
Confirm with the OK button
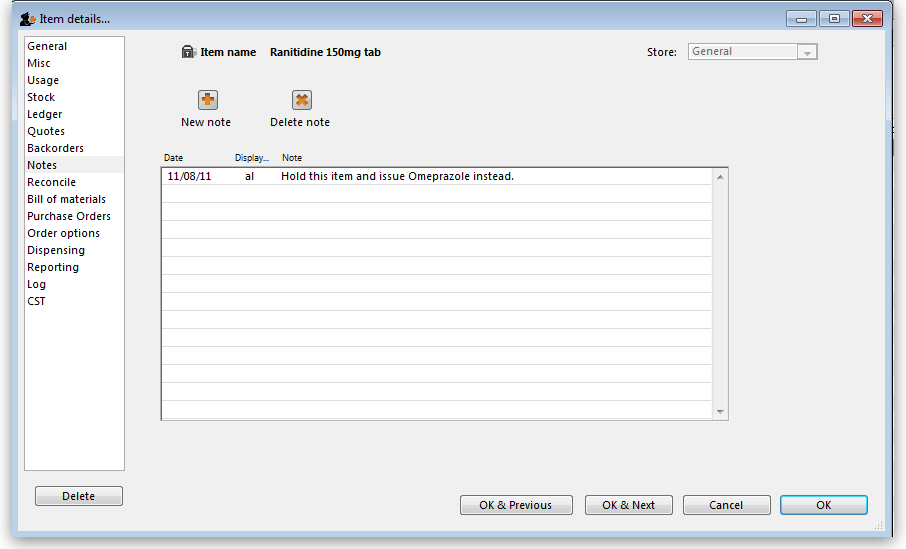(x=823, y=505)
